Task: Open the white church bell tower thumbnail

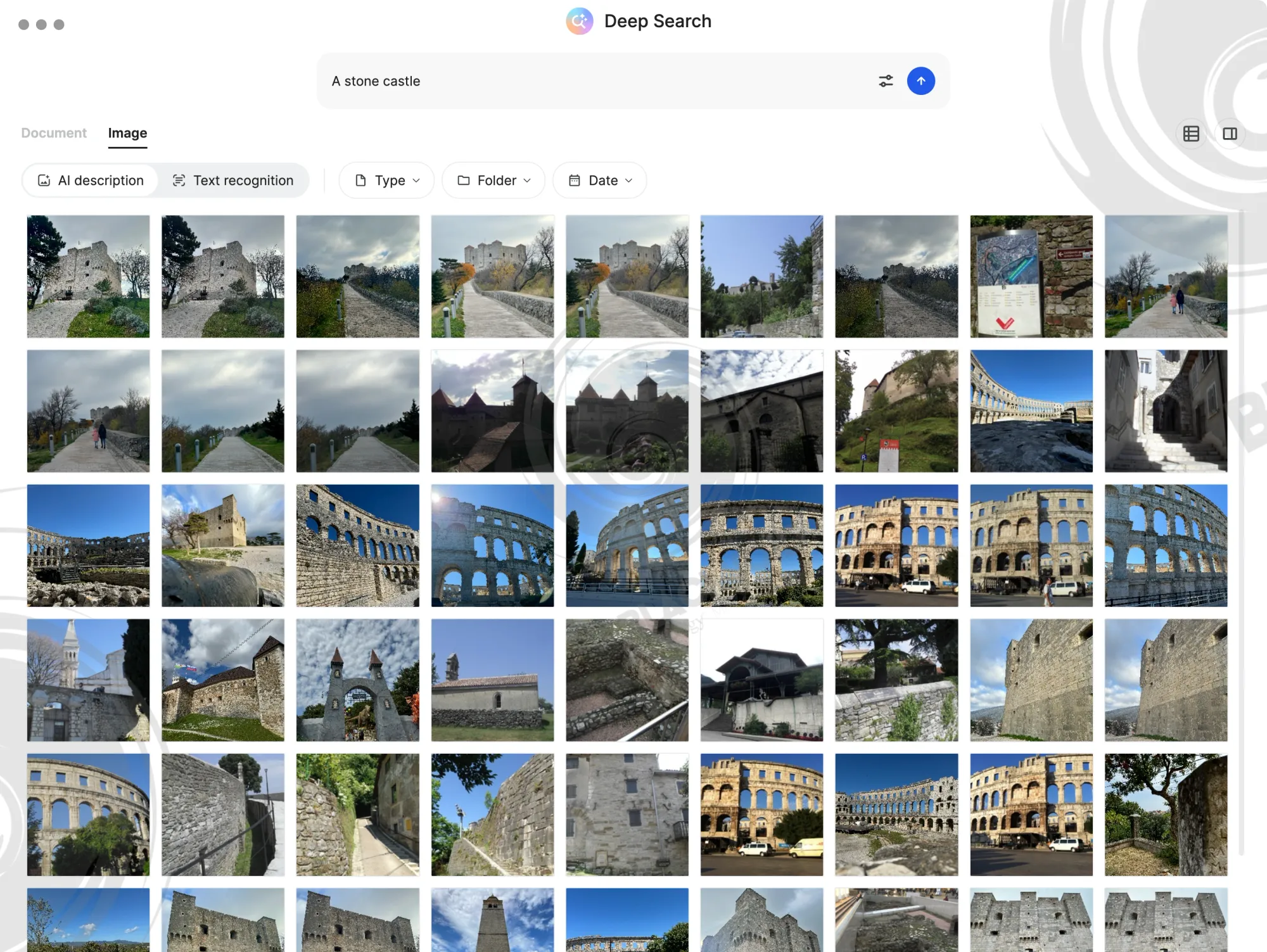Action: 88,680
